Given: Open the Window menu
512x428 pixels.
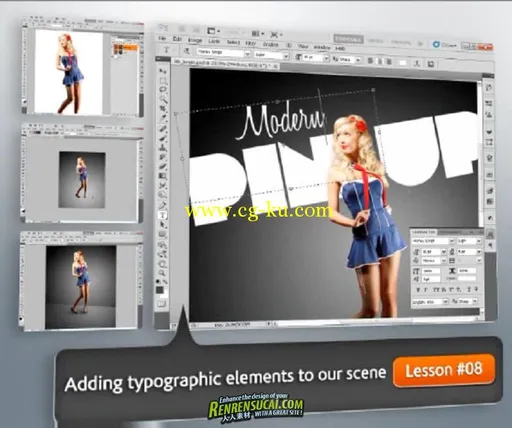Looking at the screenshot, I should [x=322, y=47].
